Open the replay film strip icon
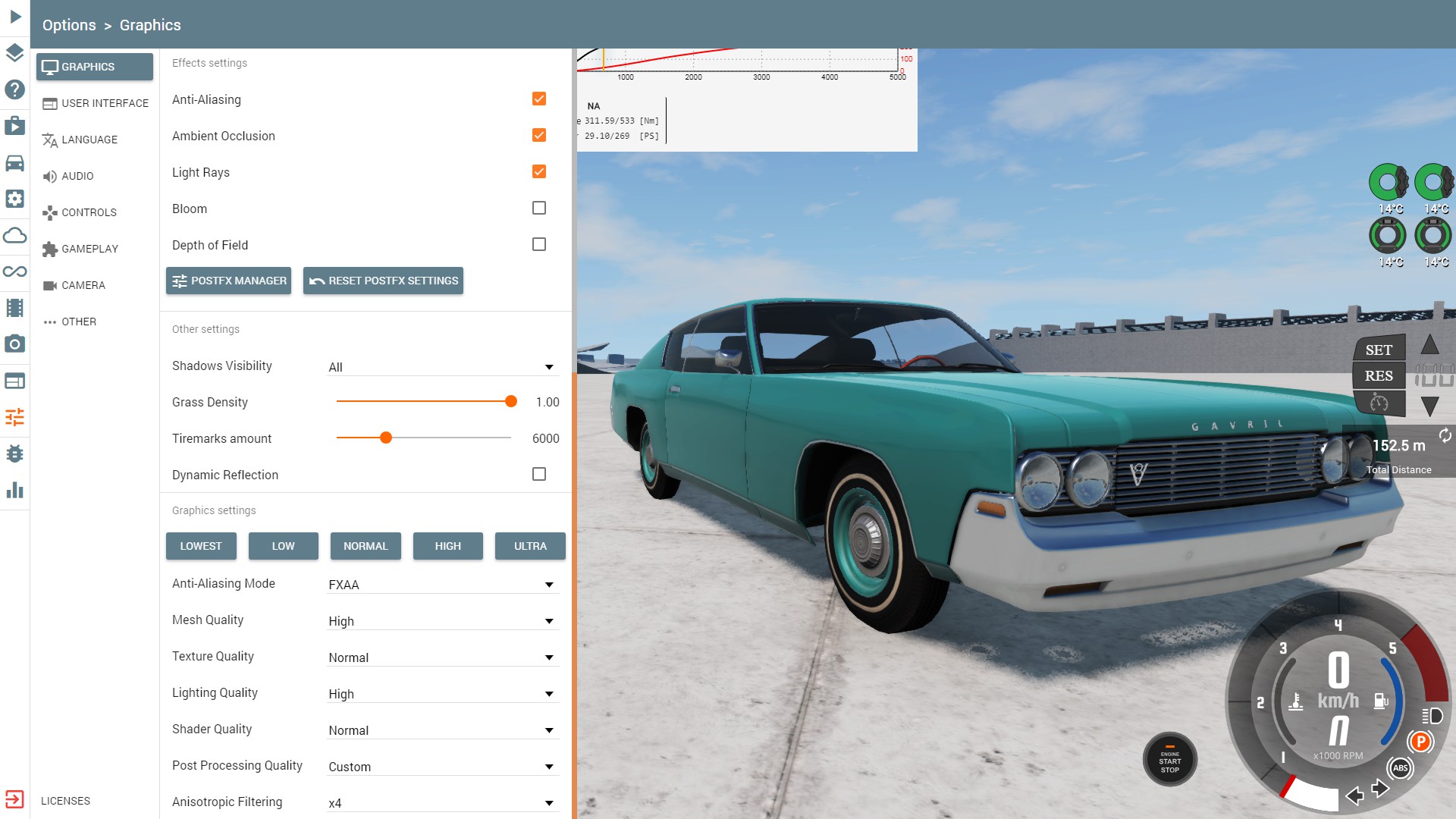This screenshot has width=1456, height=819. click(x=14, y=308)
